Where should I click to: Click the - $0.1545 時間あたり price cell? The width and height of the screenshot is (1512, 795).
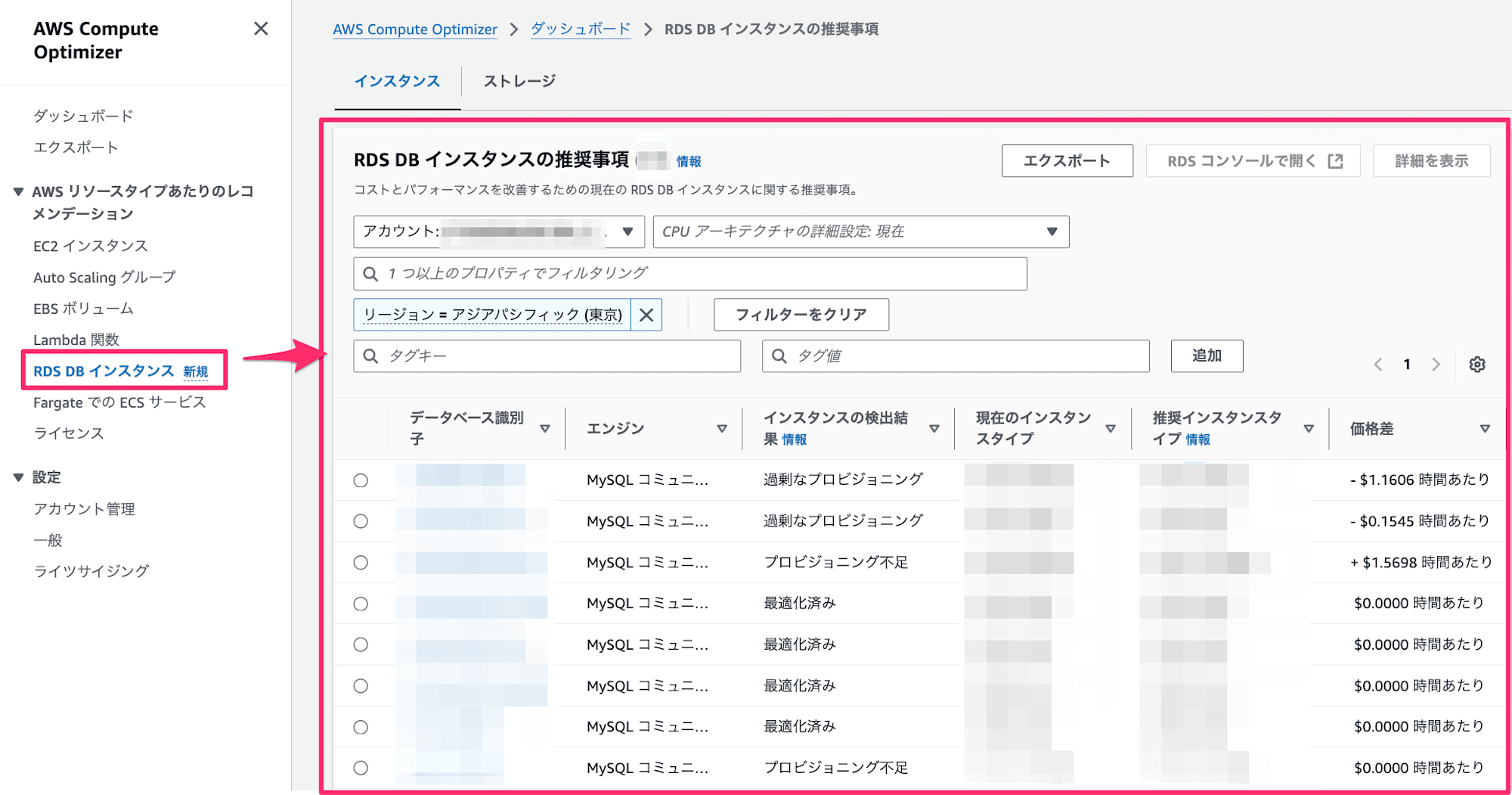[1419, 521]
